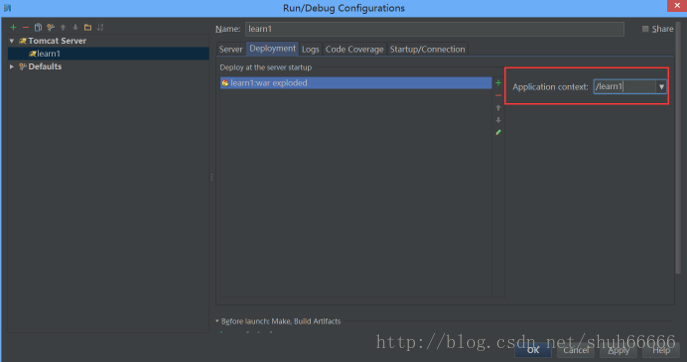Click the vertical scrollbar on right edge

pos(678,147)
